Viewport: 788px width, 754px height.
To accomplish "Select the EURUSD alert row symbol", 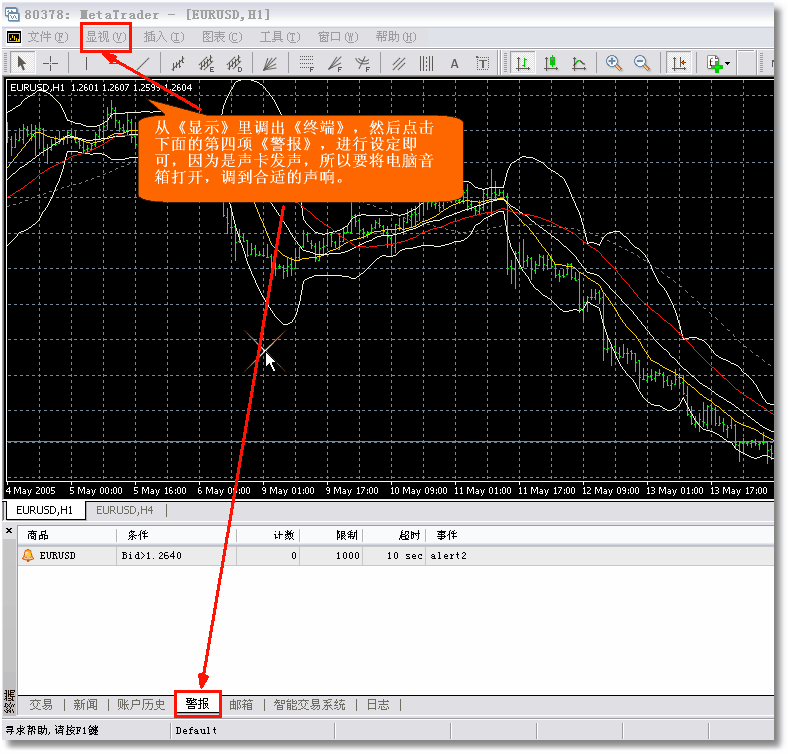I will [x=58, y=555].
